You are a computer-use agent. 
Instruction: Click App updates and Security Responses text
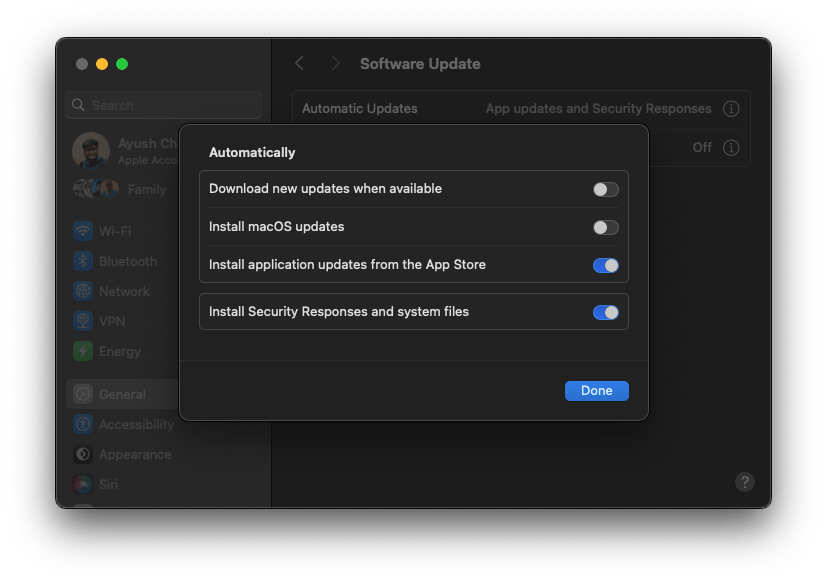tap(598, 109)
